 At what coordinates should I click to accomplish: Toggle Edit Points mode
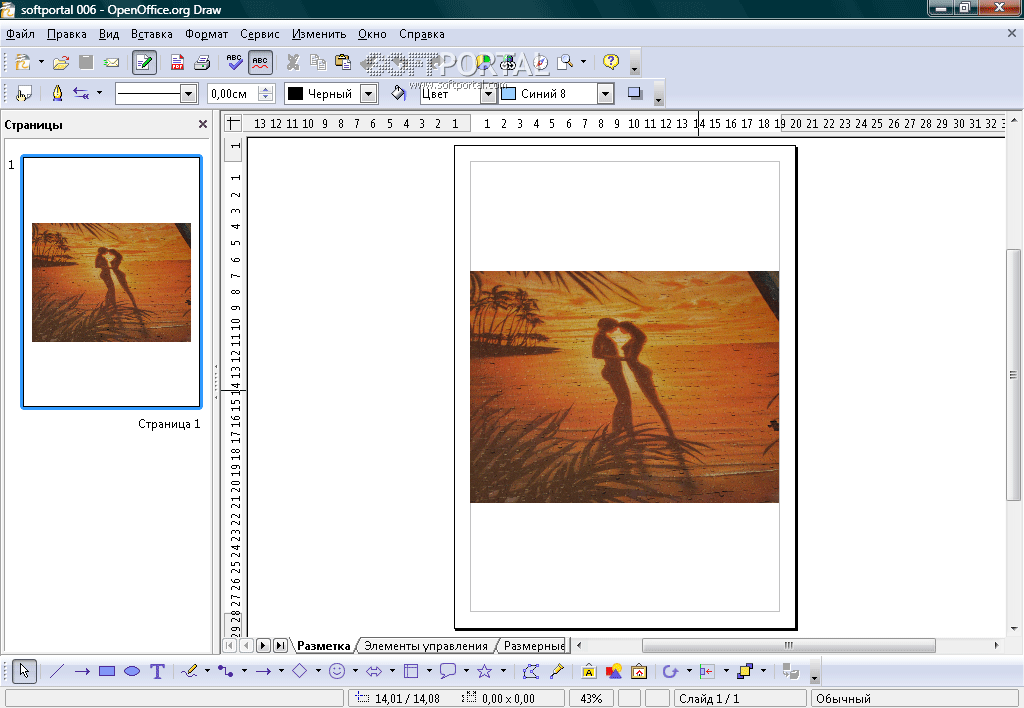click(x=531, y=671)
